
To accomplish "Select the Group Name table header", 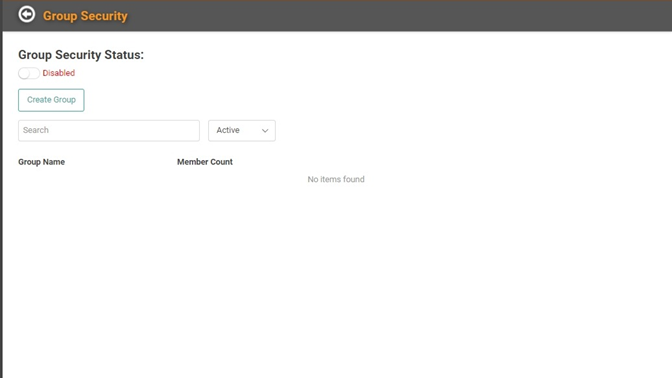I will click(42, 162).
